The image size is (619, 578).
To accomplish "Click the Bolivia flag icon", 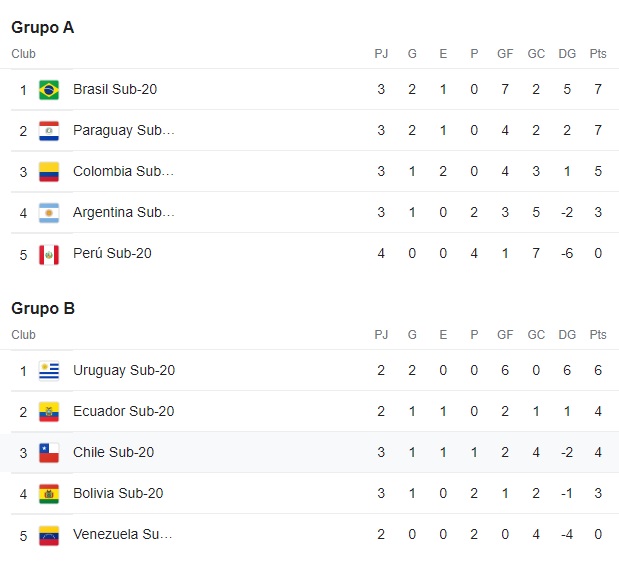I will click(x=49, y=494).
